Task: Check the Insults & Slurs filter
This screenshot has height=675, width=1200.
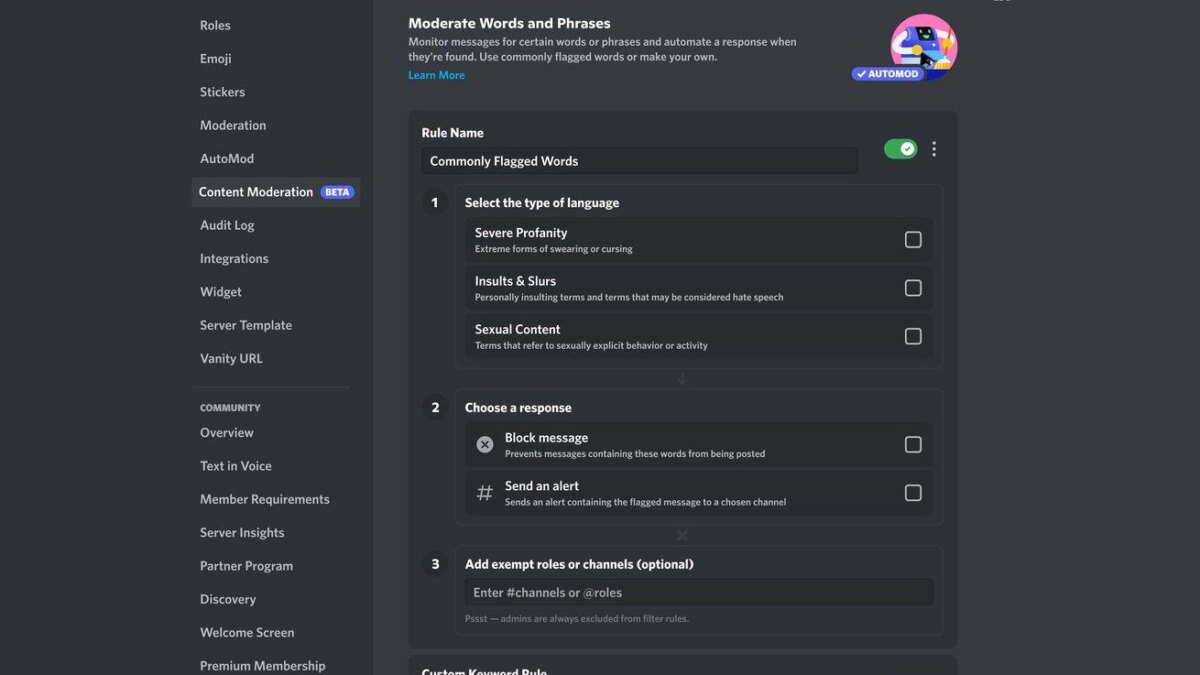Action: (913, 287)
